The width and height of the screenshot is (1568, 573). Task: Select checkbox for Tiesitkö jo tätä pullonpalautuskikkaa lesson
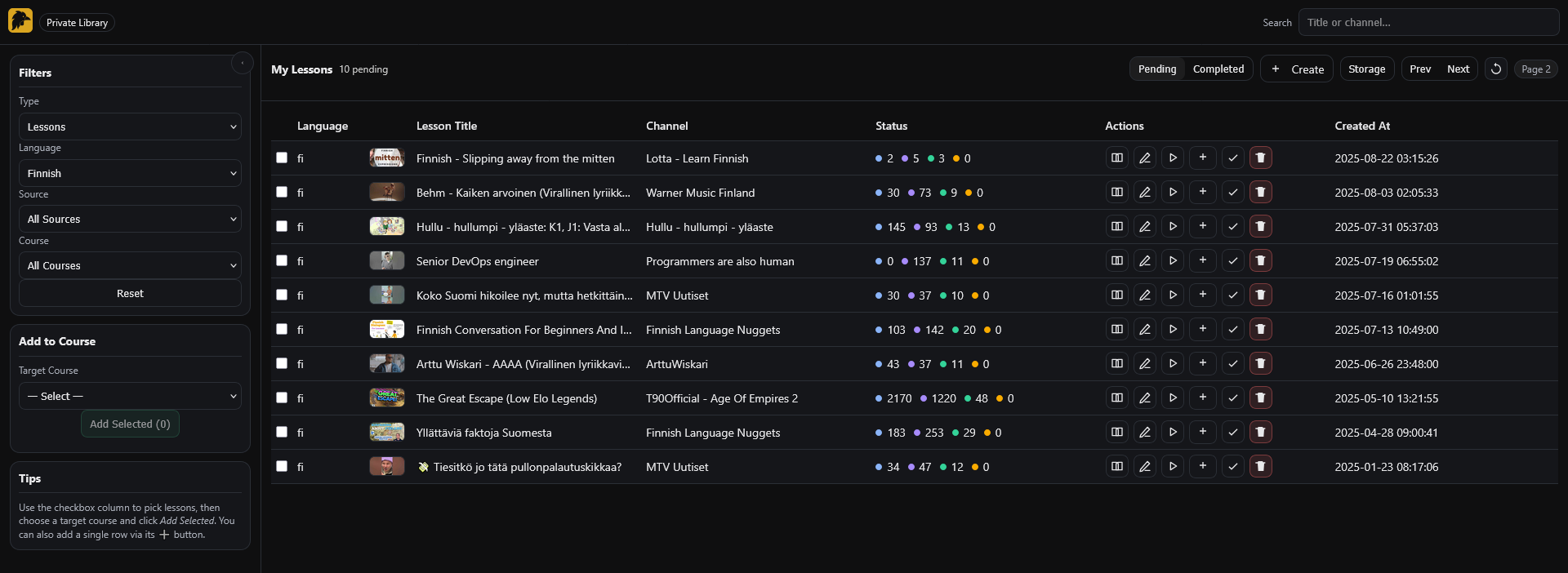(282, 466)
